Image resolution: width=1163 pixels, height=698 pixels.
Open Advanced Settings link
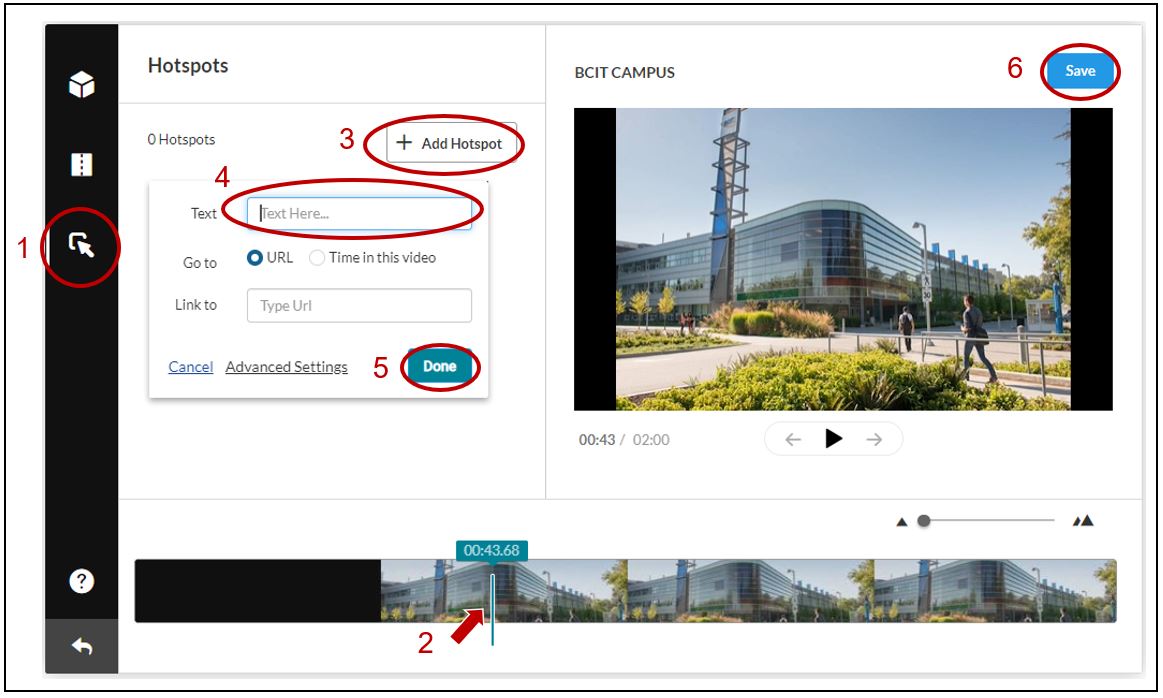286,367
